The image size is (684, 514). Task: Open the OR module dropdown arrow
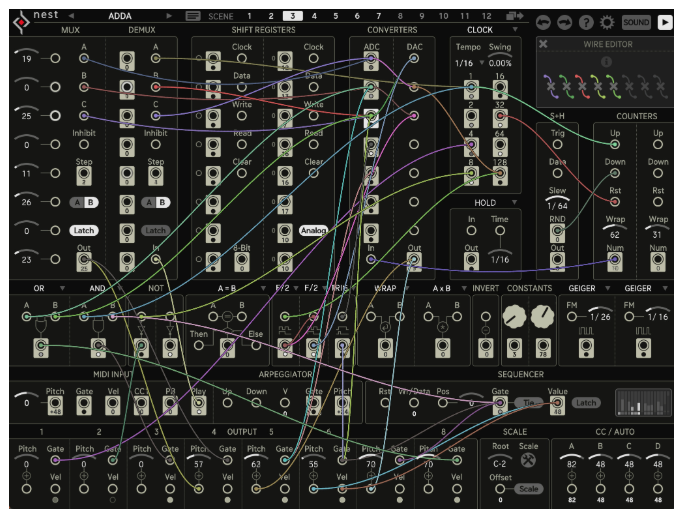62,288
